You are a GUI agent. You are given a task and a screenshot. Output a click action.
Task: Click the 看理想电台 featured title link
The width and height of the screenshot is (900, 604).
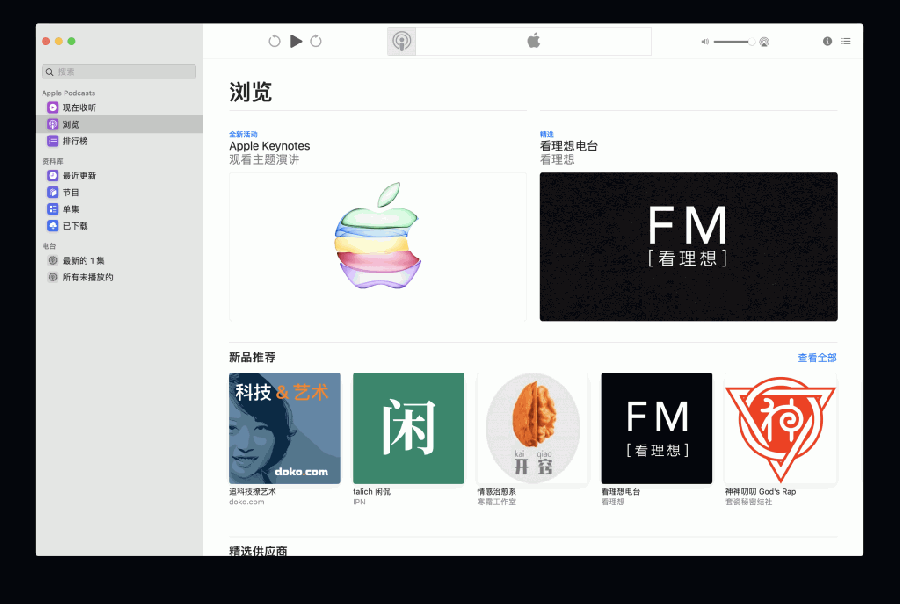click(x=569, y=146)
